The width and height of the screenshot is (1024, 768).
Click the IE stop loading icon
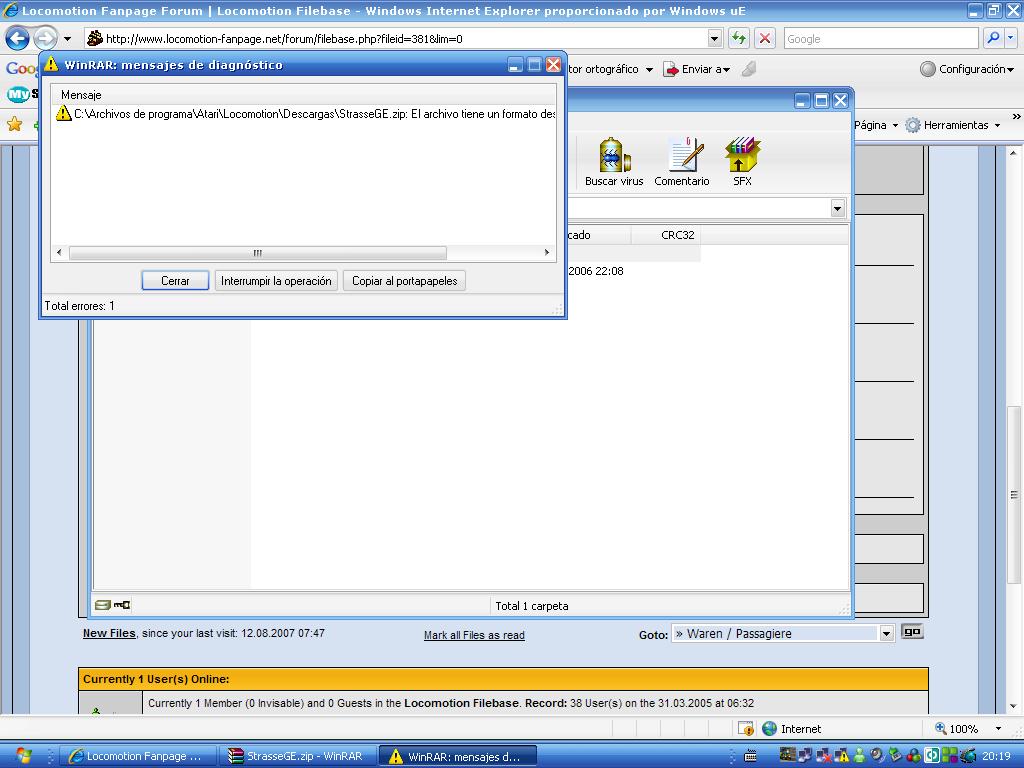(765, 39)
